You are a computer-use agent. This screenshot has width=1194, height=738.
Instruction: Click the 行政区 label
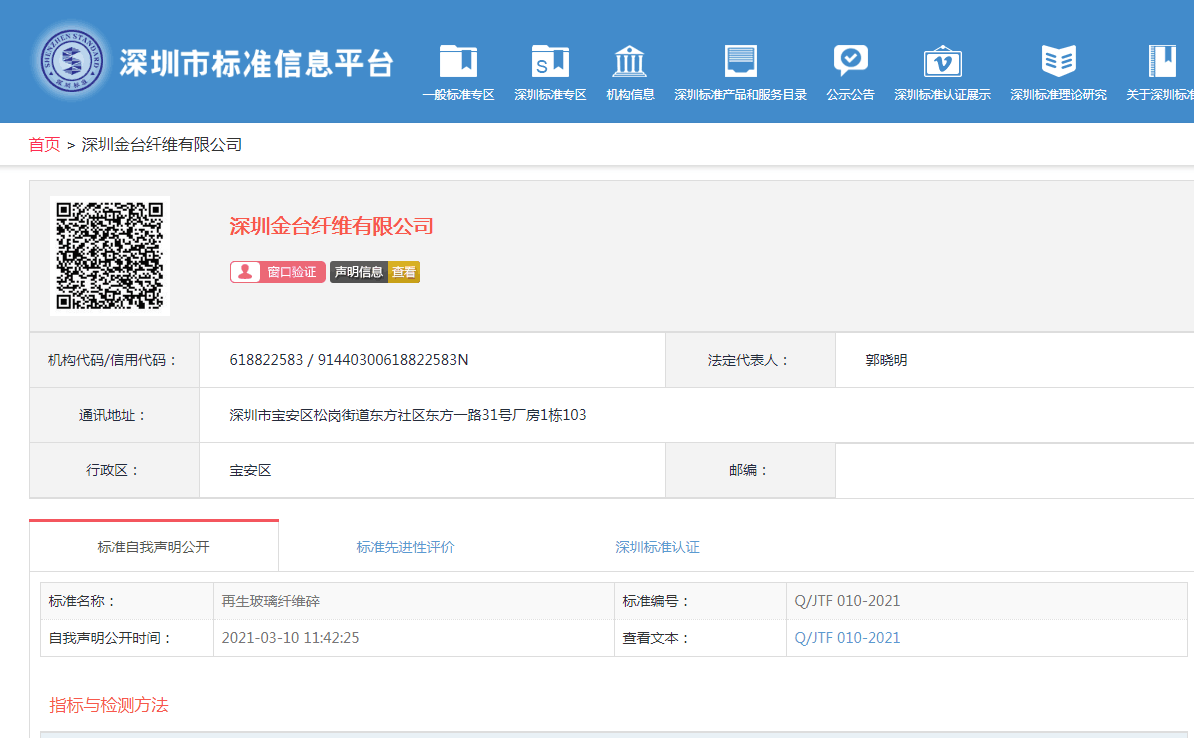[x=113, y=470]
